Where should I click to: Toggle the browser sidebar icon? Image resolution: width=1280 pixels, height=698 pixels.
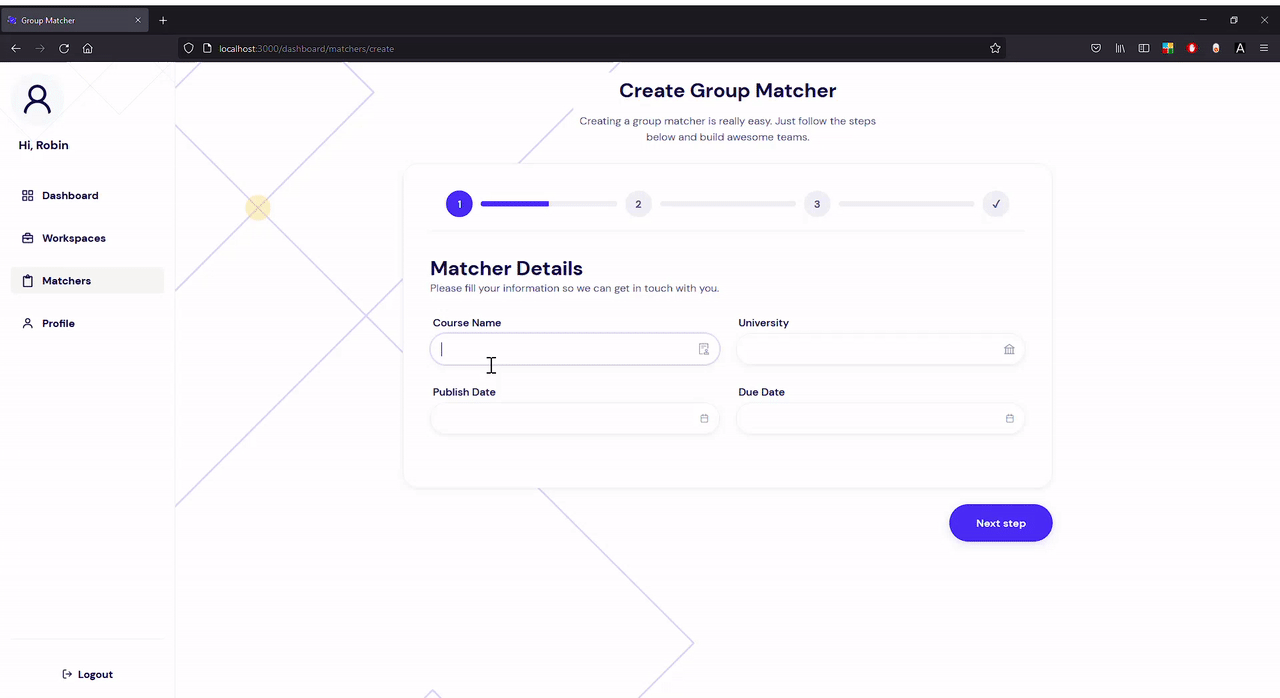(x=1143, y=48)
